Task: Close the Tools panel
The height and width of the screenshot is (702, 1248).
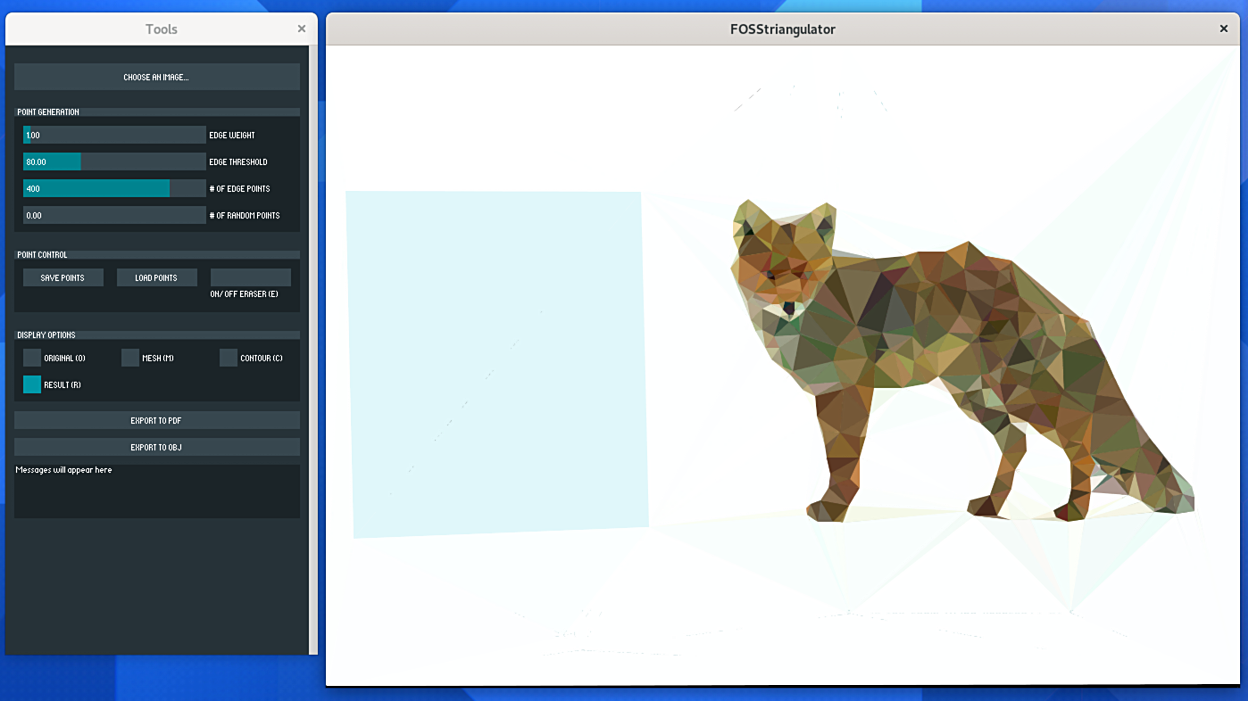Action: coord(301,29)
